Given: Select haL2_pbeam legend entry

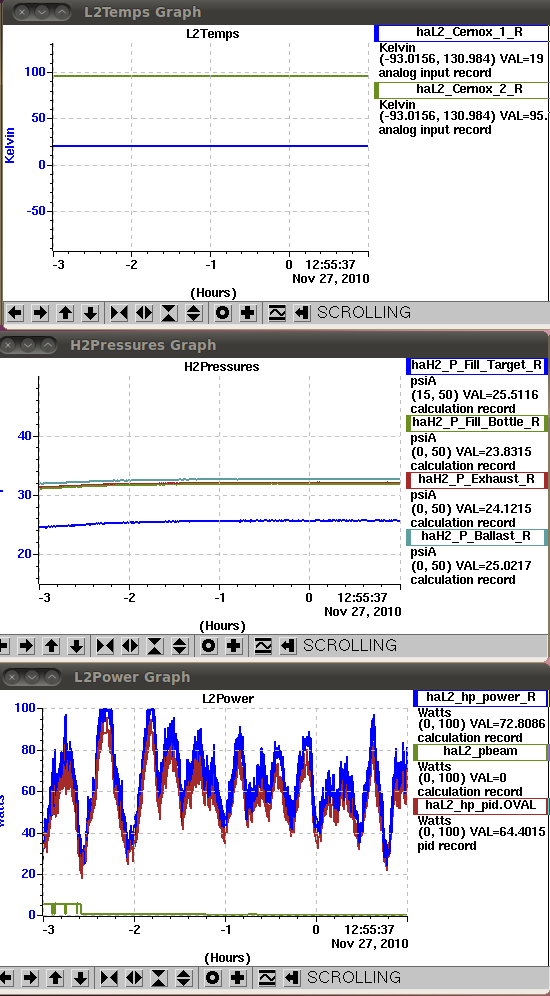Looking at the screenshot, I should pos(480,751).
